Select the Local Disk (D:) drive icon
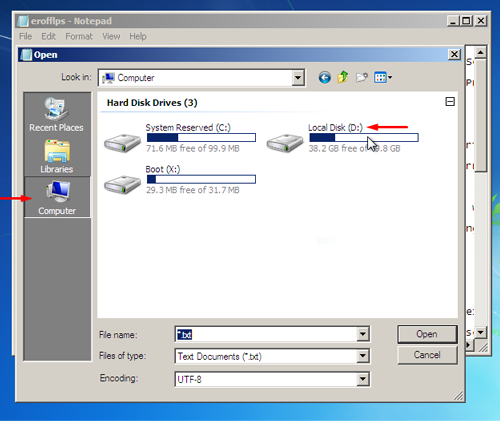The width and height of the screenshot is (500, 421). point(285,143)
